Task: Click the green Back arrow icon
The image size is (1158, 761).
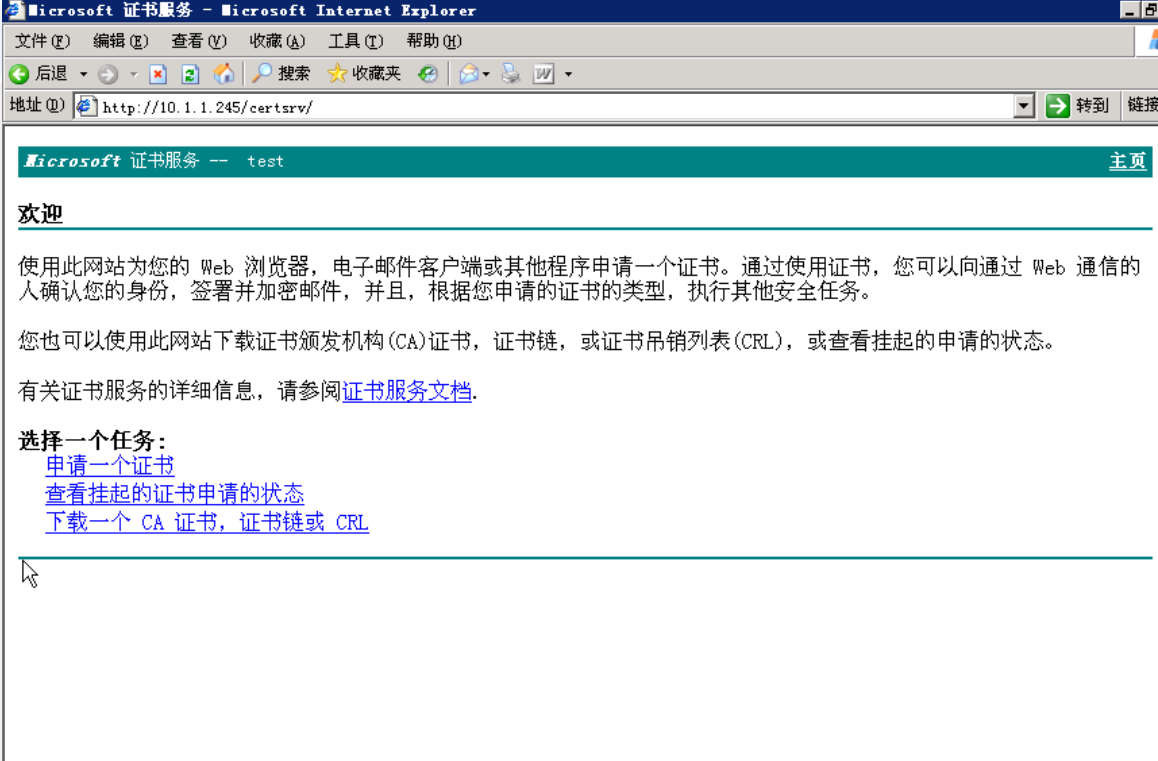Action: [x=19, y=74]
